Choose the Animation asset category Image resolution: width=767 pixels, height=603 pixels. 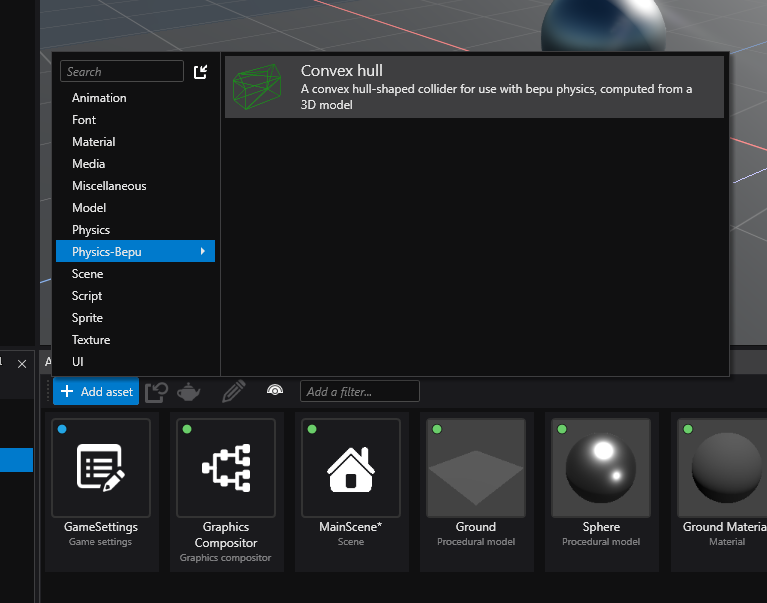[x=99, y=98]
